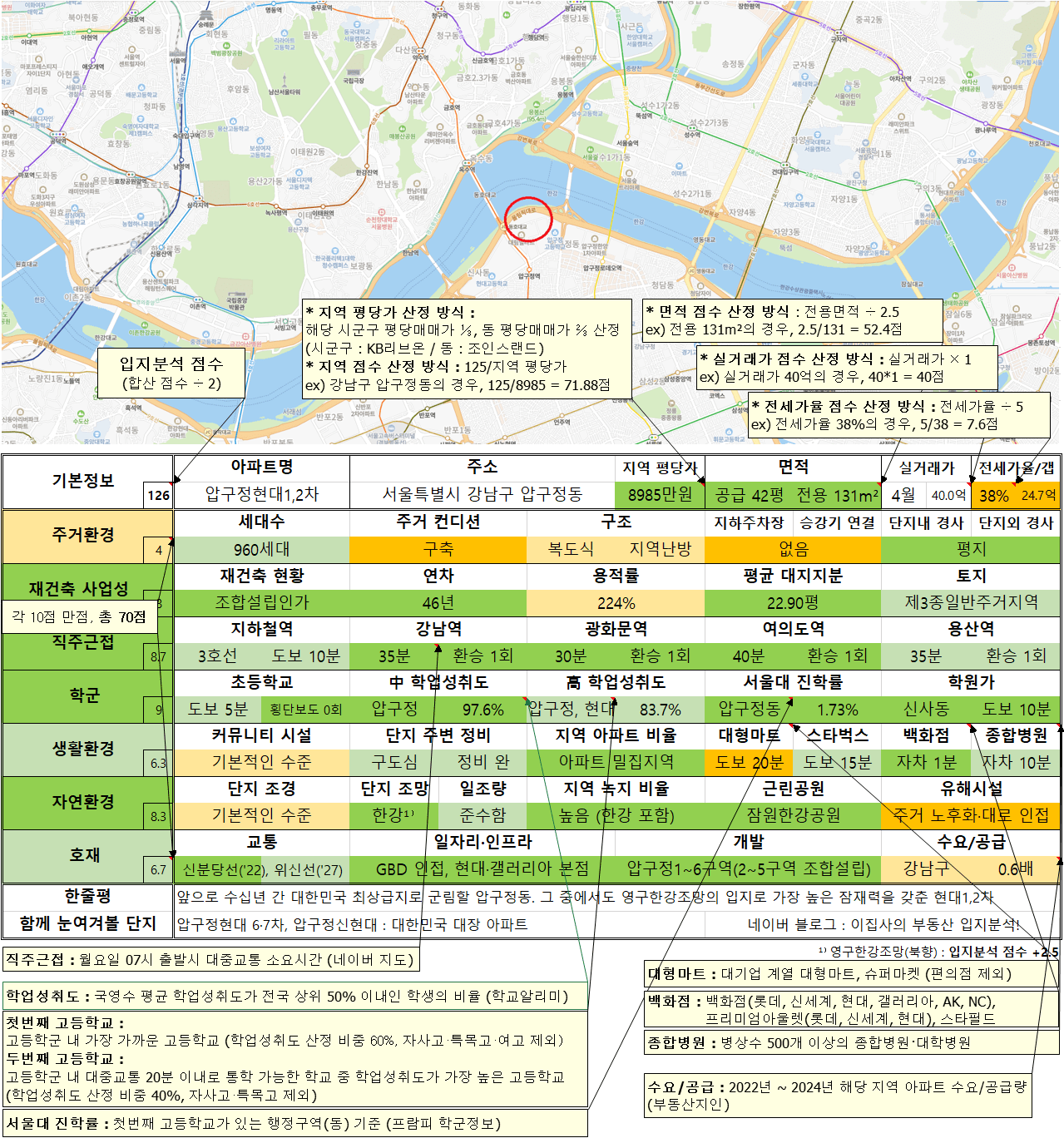Select the 대형마트 definition note box
1064x1138 pixels.
852,973
